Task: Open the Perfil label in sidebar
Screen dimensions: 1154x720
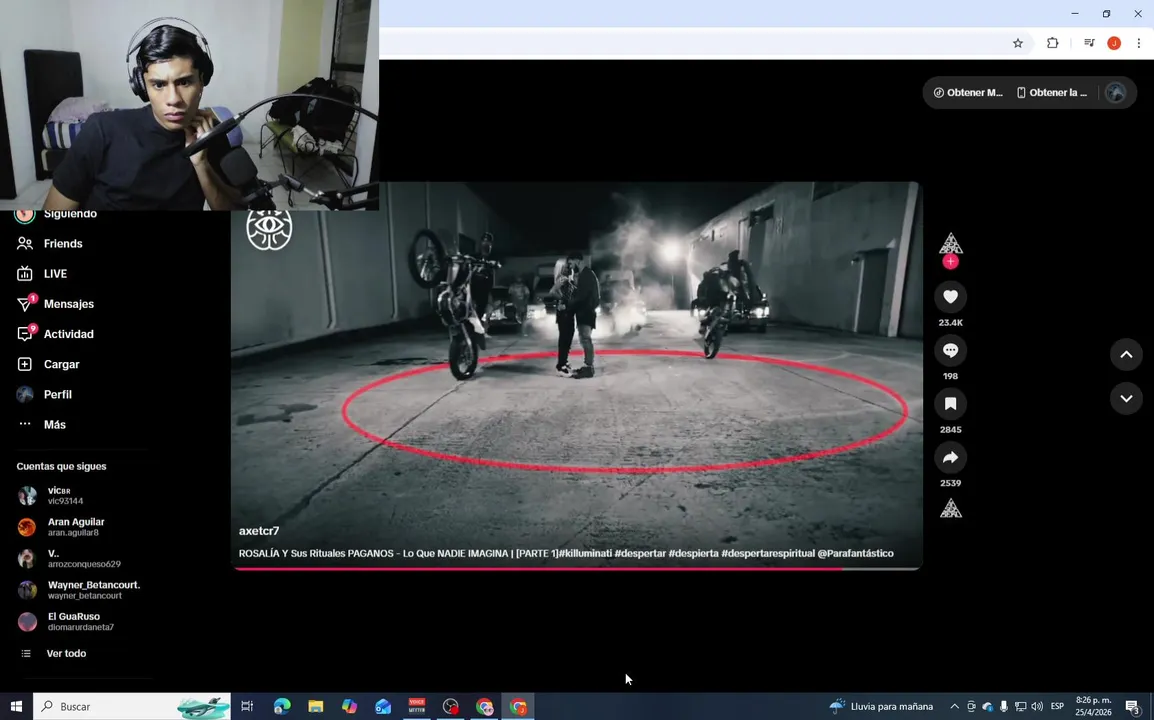Action: (x=57, y=395)
